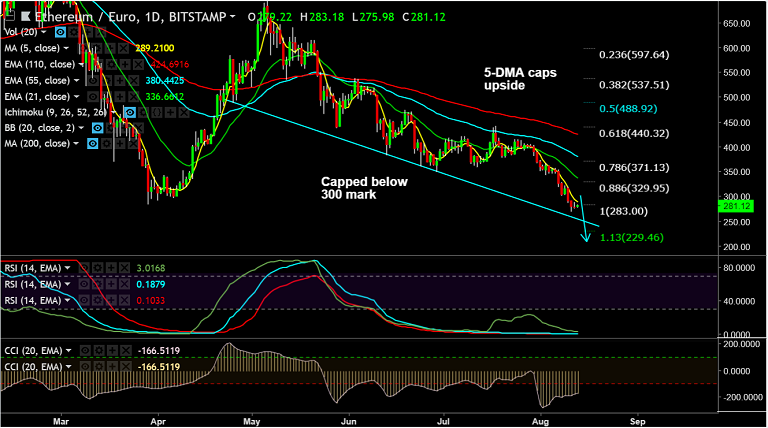Click plus icon on second CCI (20, EMA)

[x=112, y=366]
